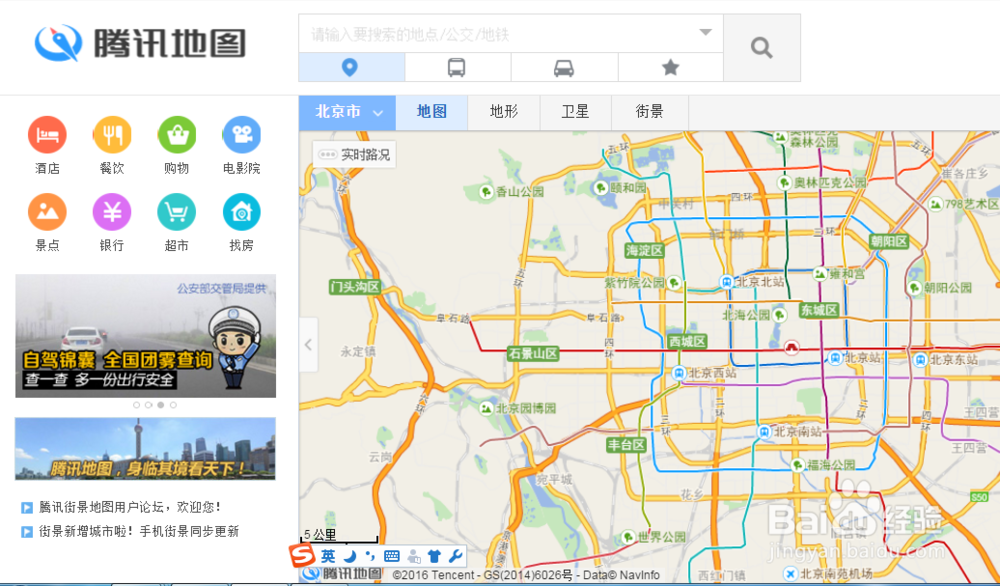Toggle the Sogou moon half-width icon

click(349, 555)
